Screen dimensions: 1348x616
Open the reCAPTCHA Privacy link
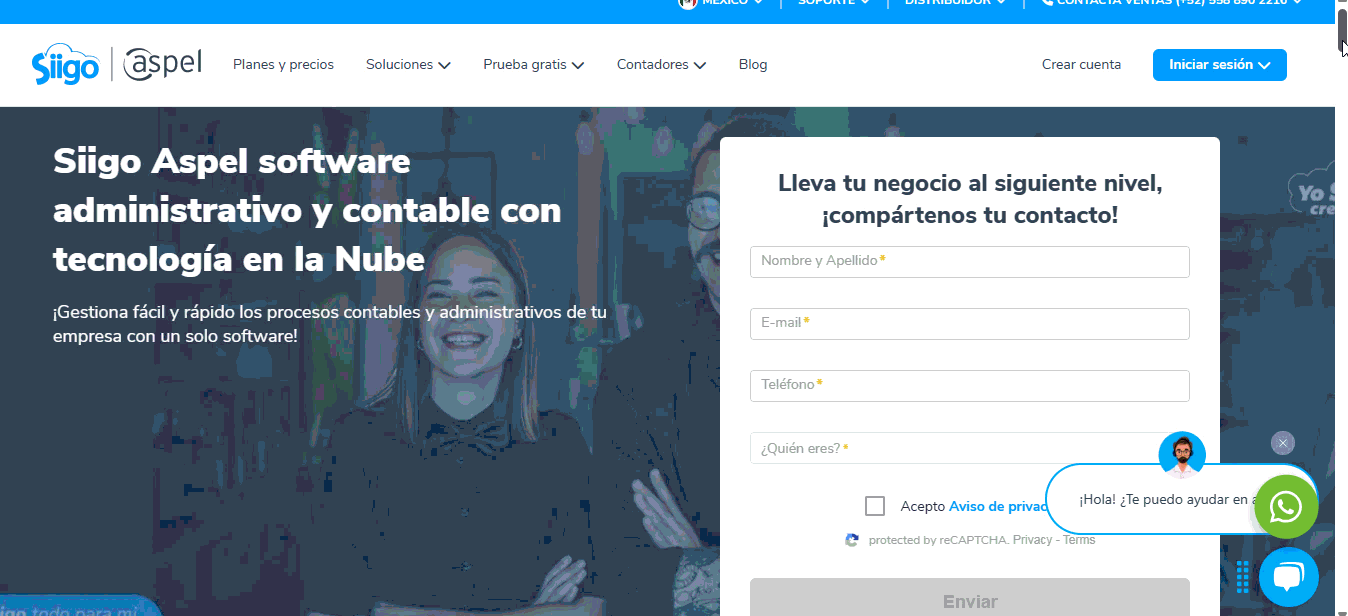(1032, 540)
